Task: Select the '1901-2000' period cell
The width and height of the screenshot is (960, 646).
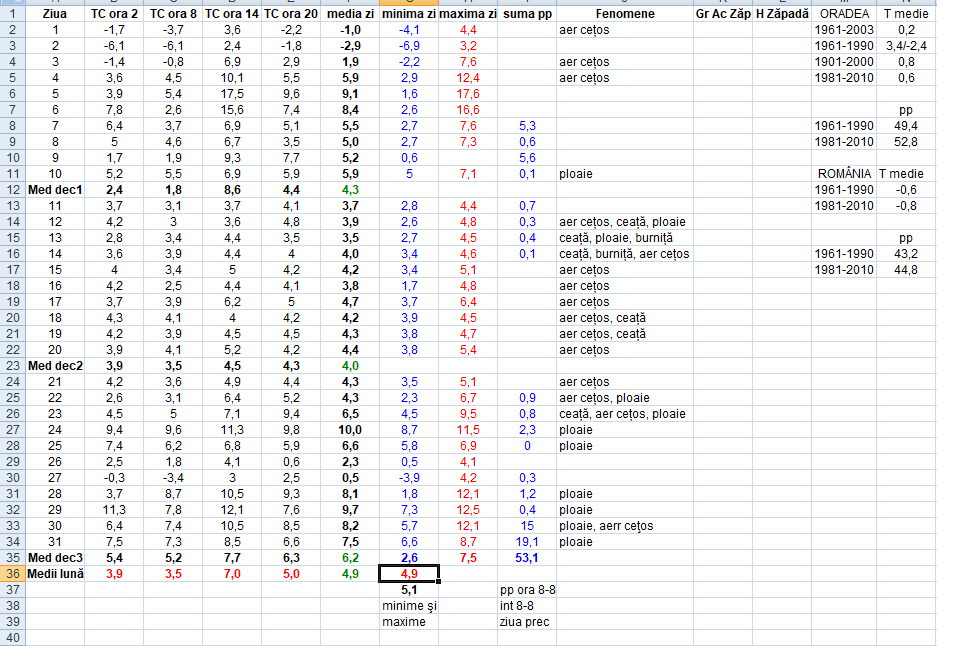Action: point(844,62)
